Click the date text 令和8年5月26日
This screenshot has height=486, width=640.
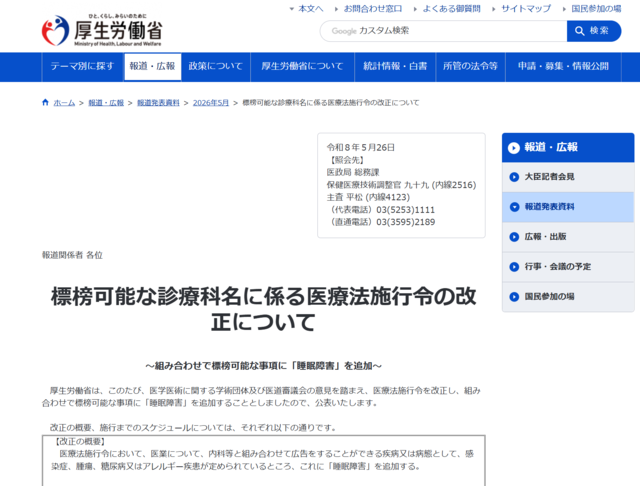[360, 148]
